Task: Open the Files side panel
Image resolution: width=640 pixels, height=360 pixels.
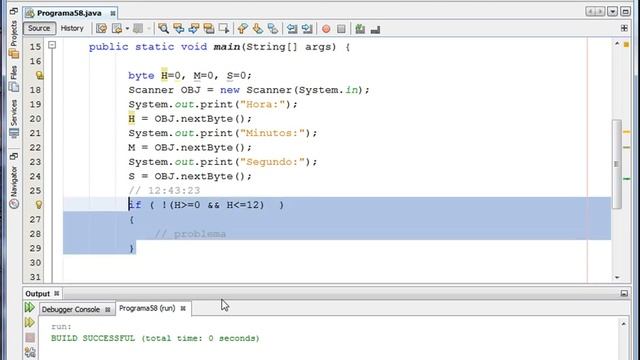Action: point(14,78)
